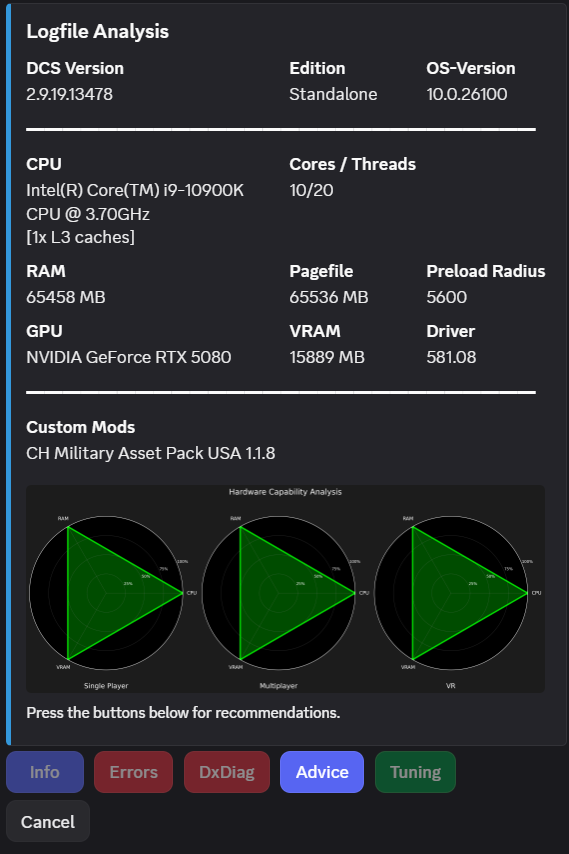Click the Info button
Screen dimensions: 569x854
click(45, 772)
